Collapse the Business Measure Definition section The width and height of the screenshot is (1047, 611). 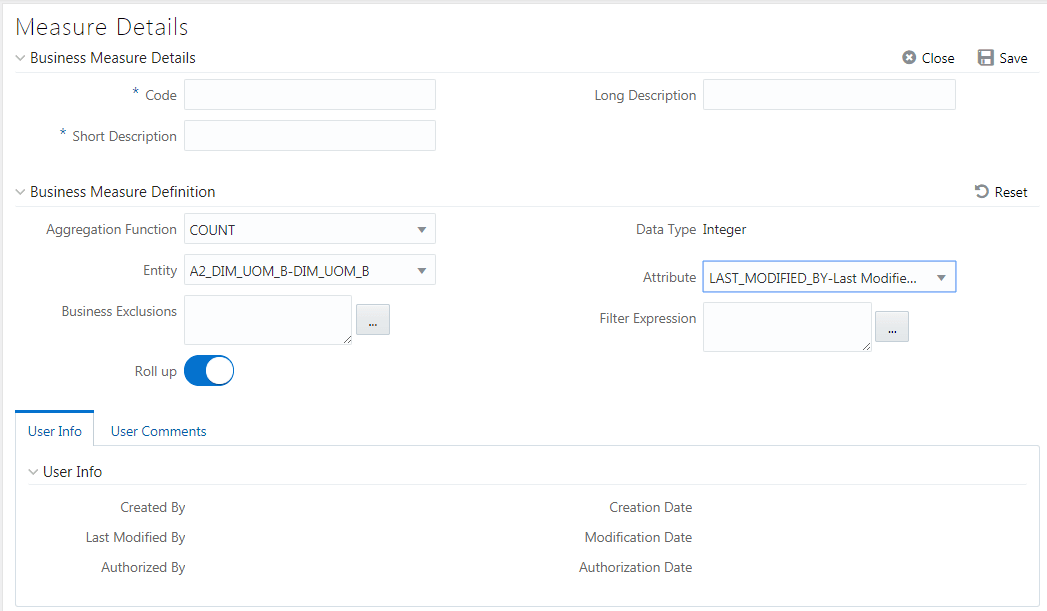[21, 192]
